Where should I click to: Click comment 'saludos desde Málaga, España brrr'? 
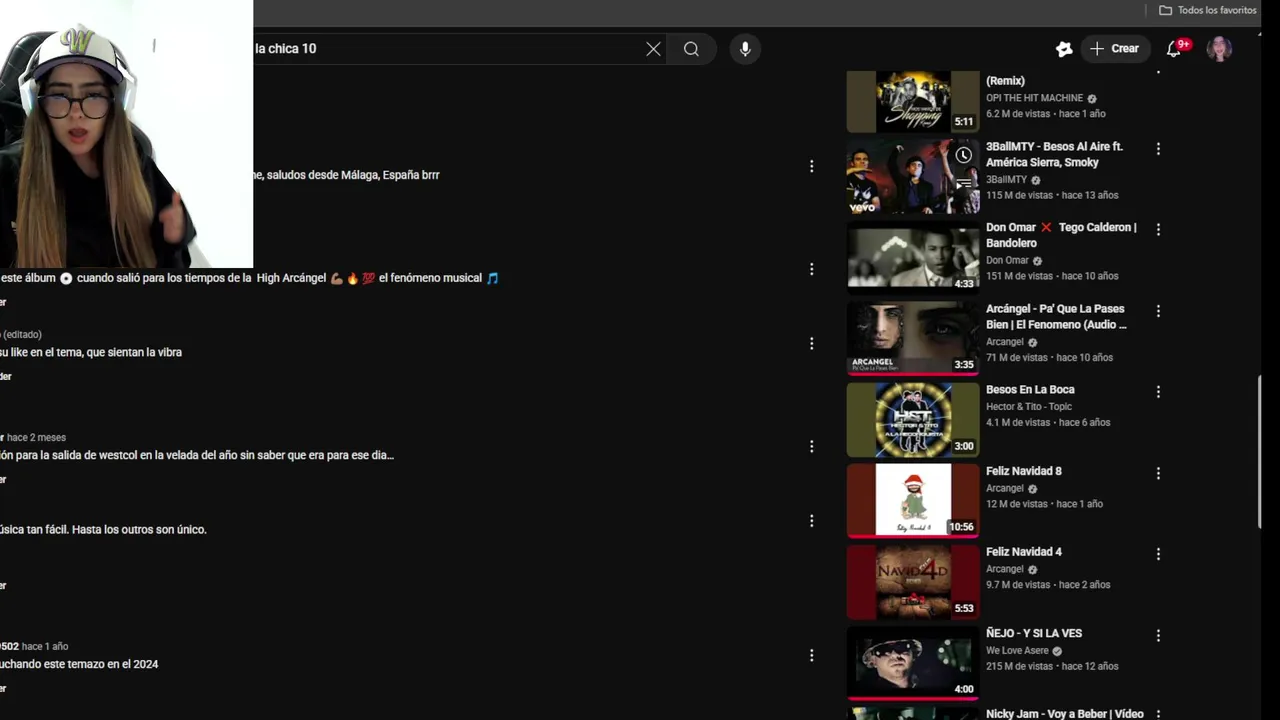coord(353,175)
